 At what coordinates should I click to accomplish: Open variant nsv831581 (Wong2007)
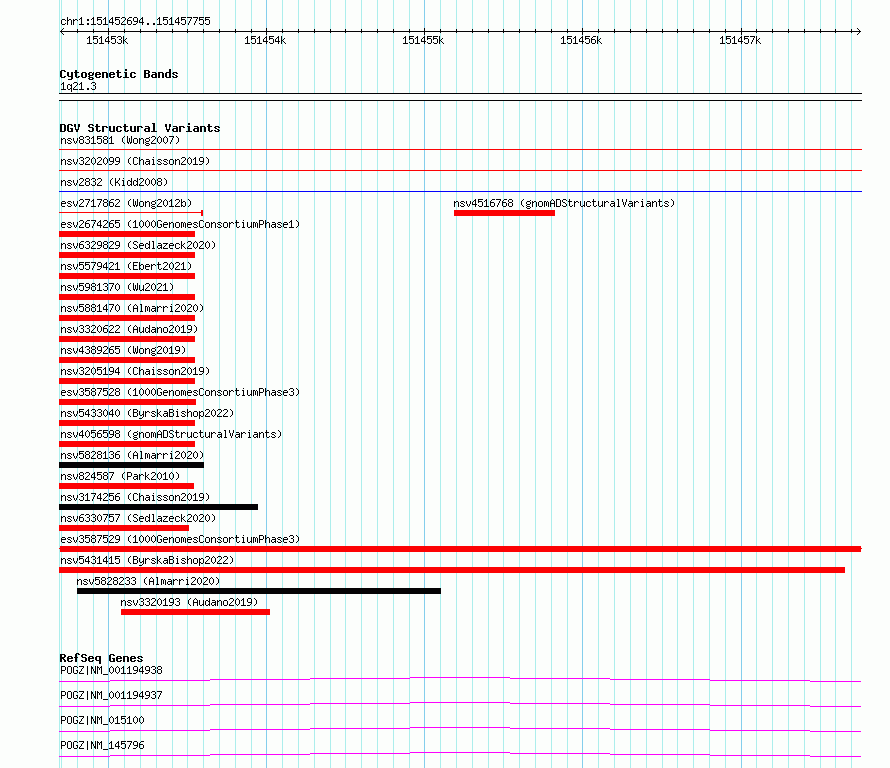click(120, 140)
